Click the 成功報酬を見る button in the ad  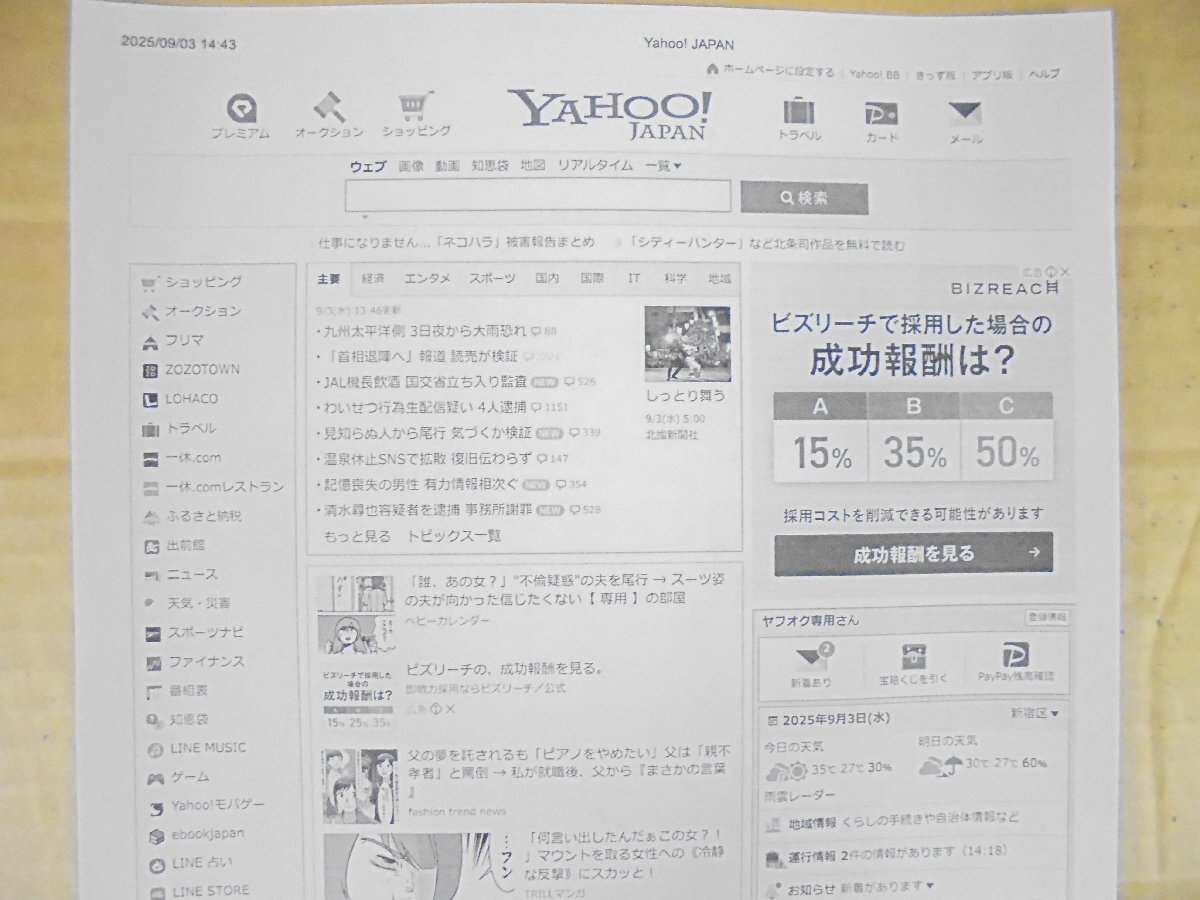tap(913, 552)
